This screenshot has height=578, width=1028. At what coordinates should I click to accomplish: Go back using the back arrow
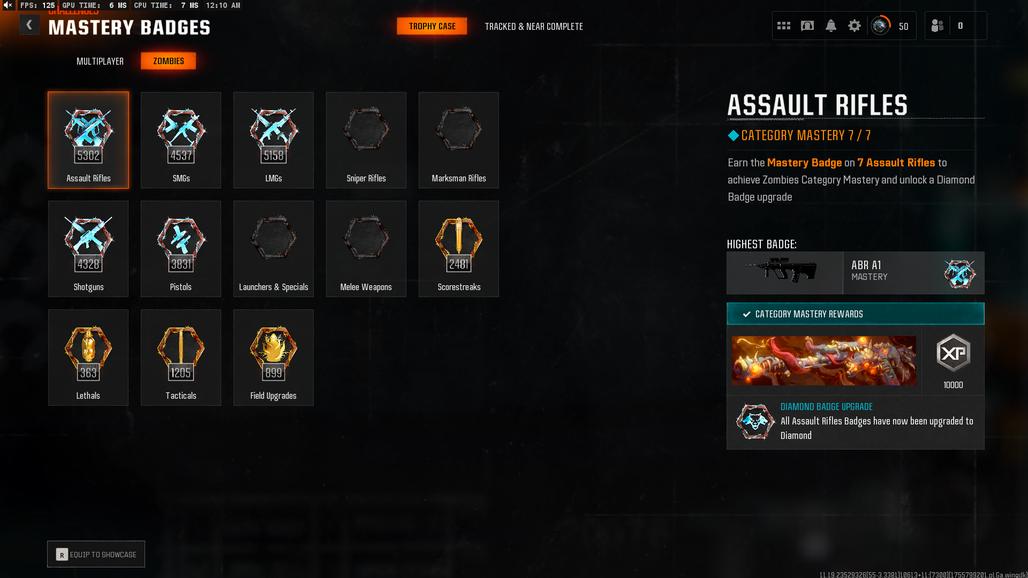pos(29,25)
